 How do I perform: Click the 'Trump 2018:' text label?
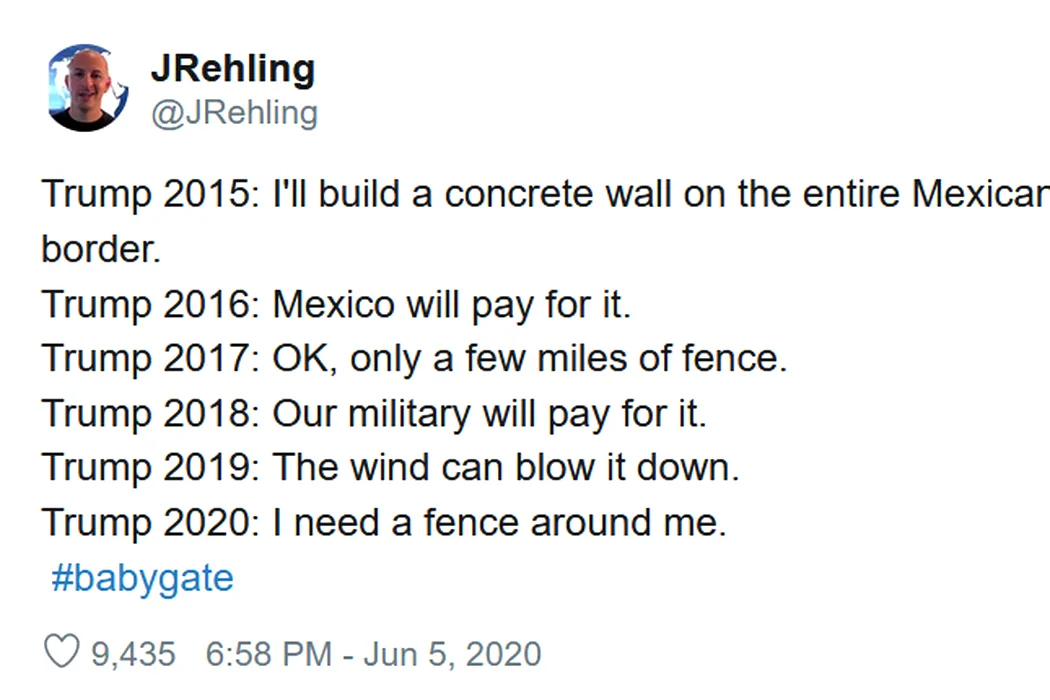coord(150,413)
